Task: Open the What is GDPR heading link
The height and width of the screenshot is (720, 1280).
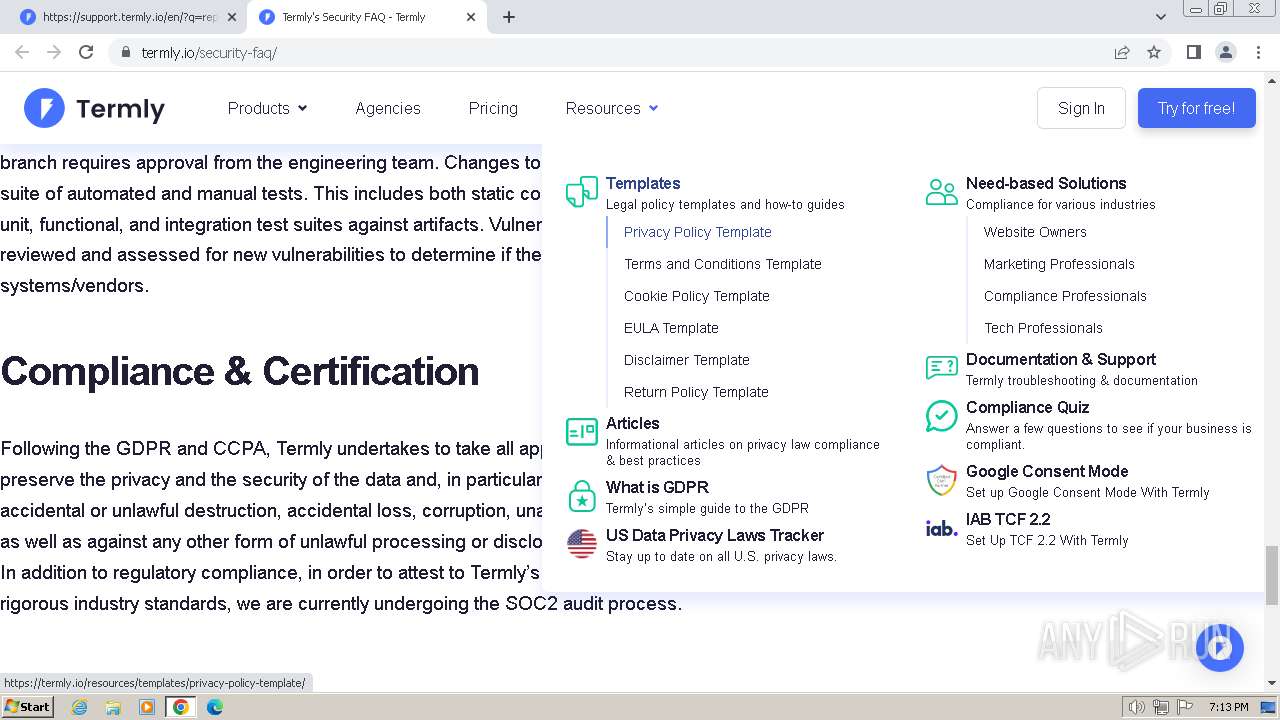Action: coord(657,487)
